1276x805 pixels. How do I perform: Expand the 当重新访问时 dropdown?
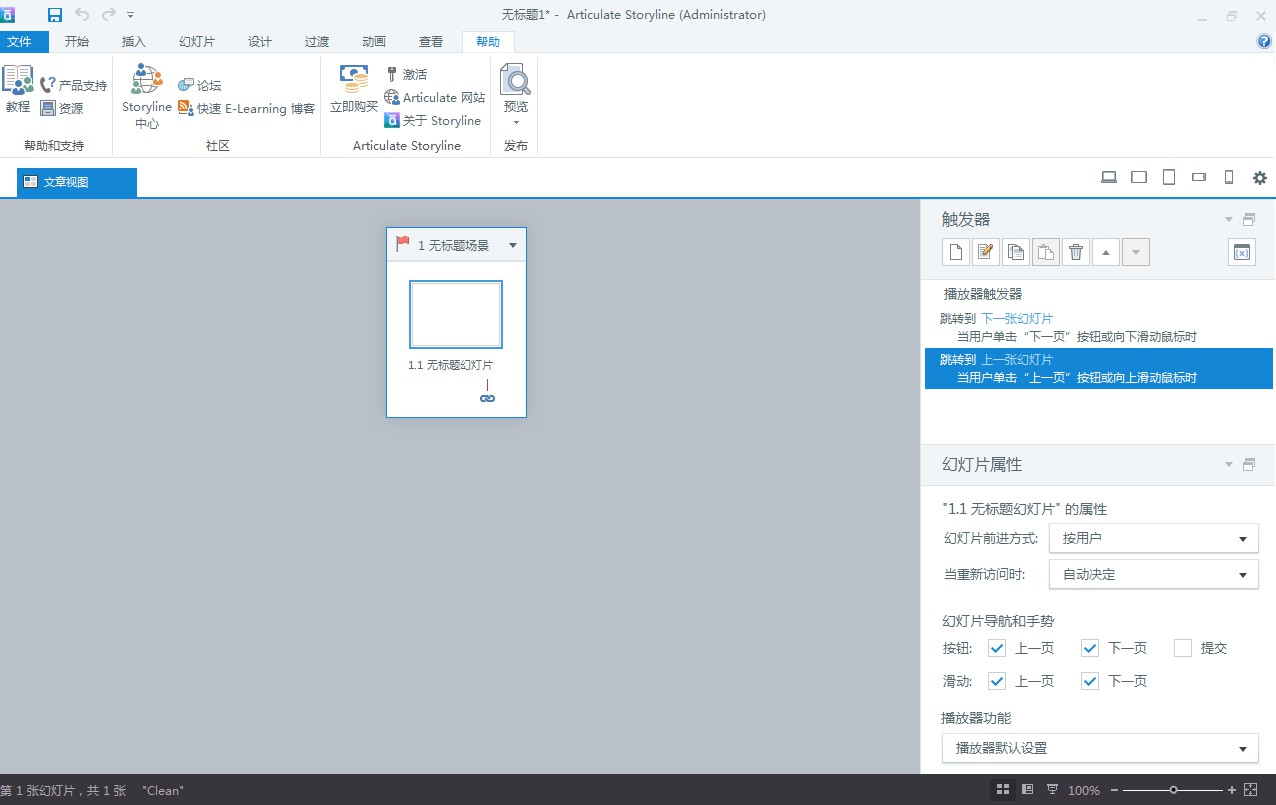pyautogui.click(x=1153, y=574)
